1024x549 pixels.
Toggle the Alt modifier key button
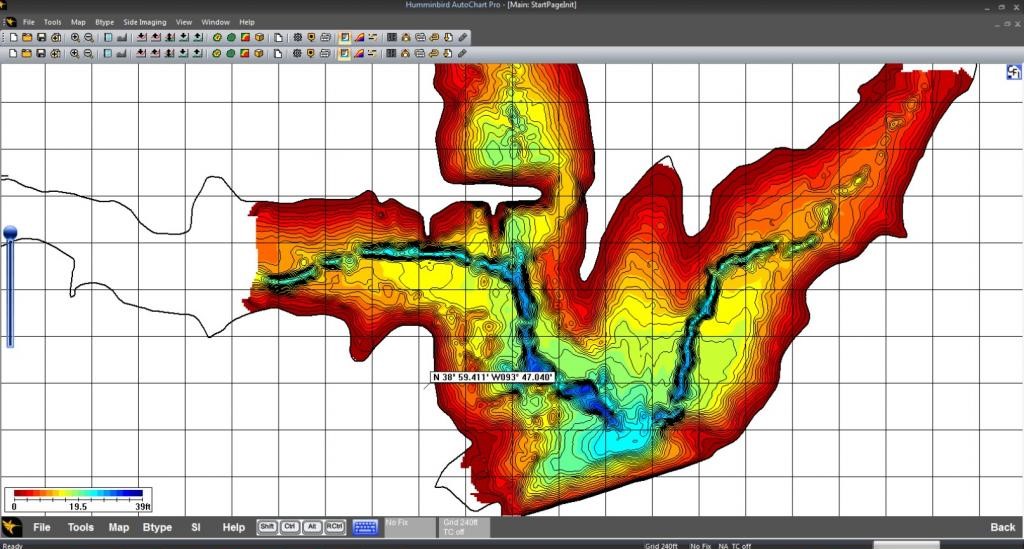point(312,527)
